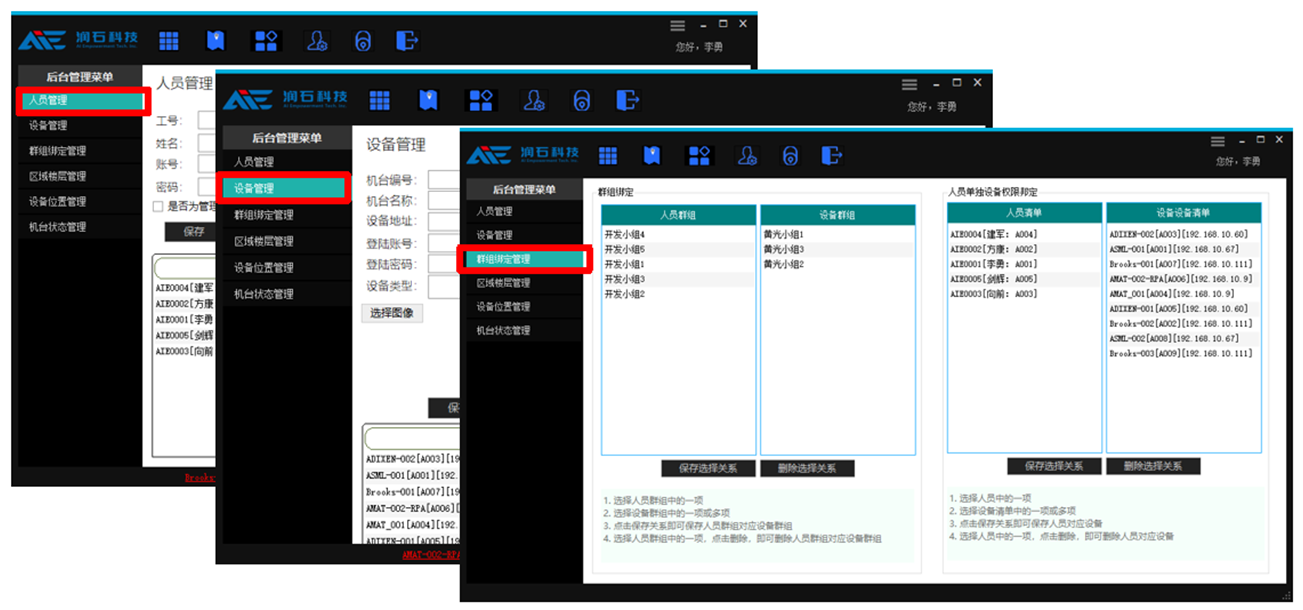1303x610 pixels.
Task: Click 保存选择关系 button under 群组绑定 panel
Action: 707,468
